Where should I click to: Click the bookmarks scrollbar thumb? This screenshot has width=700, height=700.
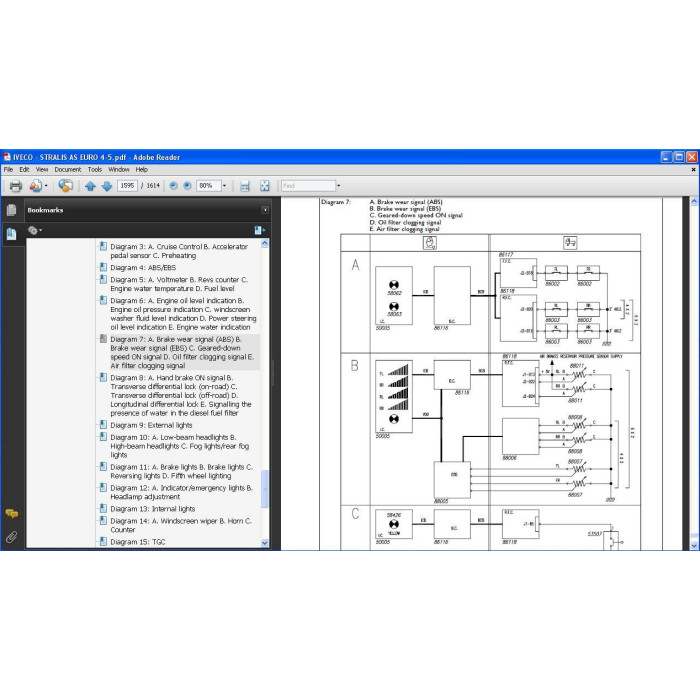click(x=265, y=488)
